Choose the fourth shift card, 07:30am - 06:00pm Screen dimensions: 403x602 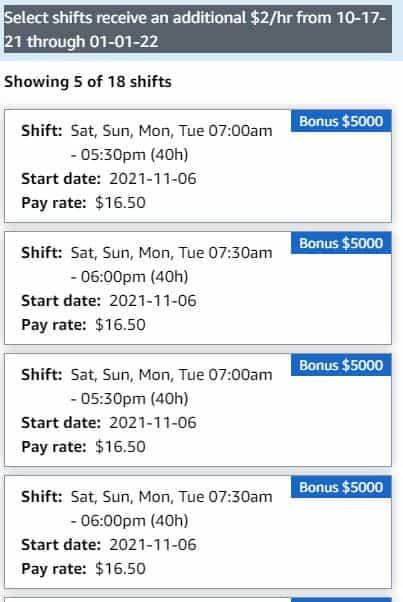pos(198,532)
